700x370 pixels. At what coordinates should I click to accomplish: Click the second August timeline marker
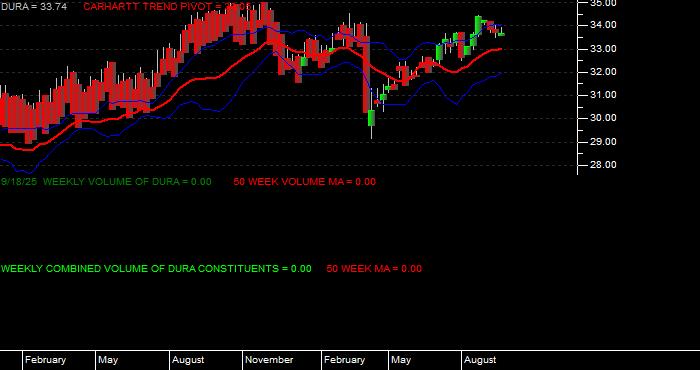(x=480, y=360)
